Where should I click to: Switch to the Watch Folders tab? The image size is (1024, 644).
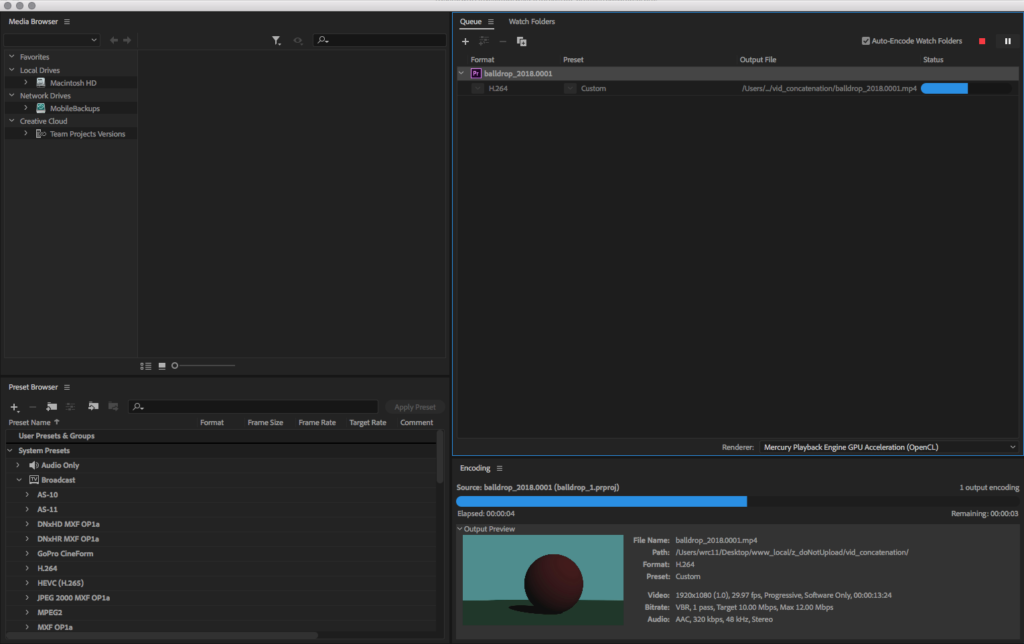click(531, 21)
